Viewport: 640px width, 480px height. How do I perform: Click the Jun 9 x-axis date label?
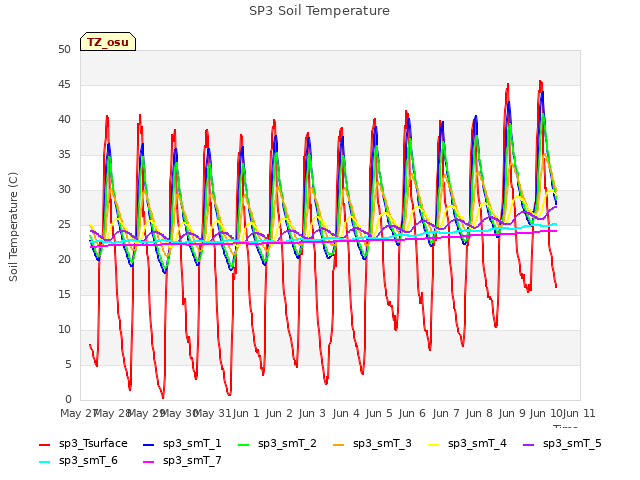coord(512,413)
